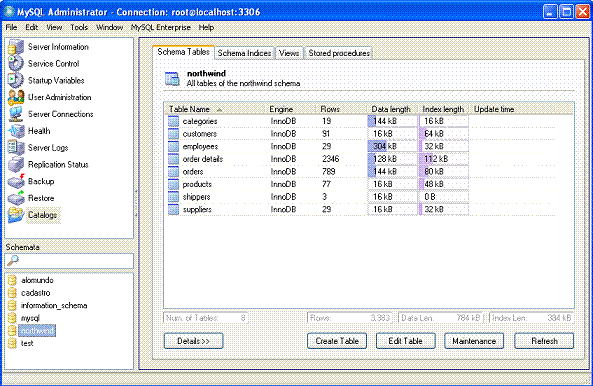Sort by the Update time column header
Viewport: 593px width, 386px height.
point(512,109)
